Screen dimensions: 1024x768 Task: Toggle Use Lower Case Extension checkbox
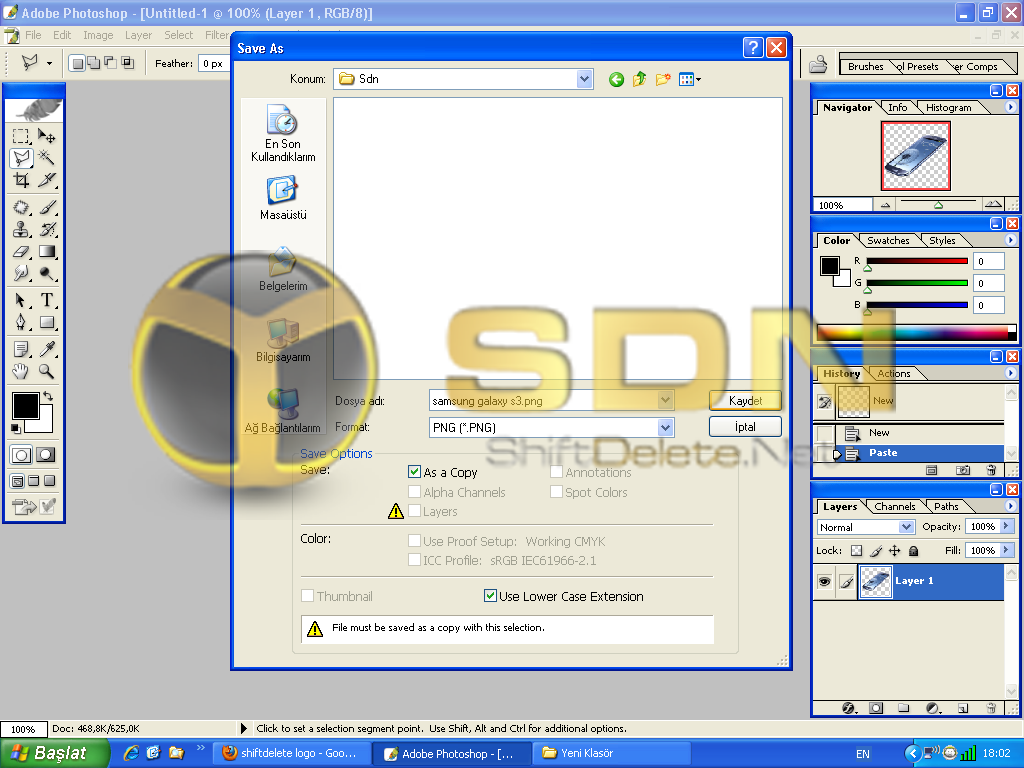[490, 596]
